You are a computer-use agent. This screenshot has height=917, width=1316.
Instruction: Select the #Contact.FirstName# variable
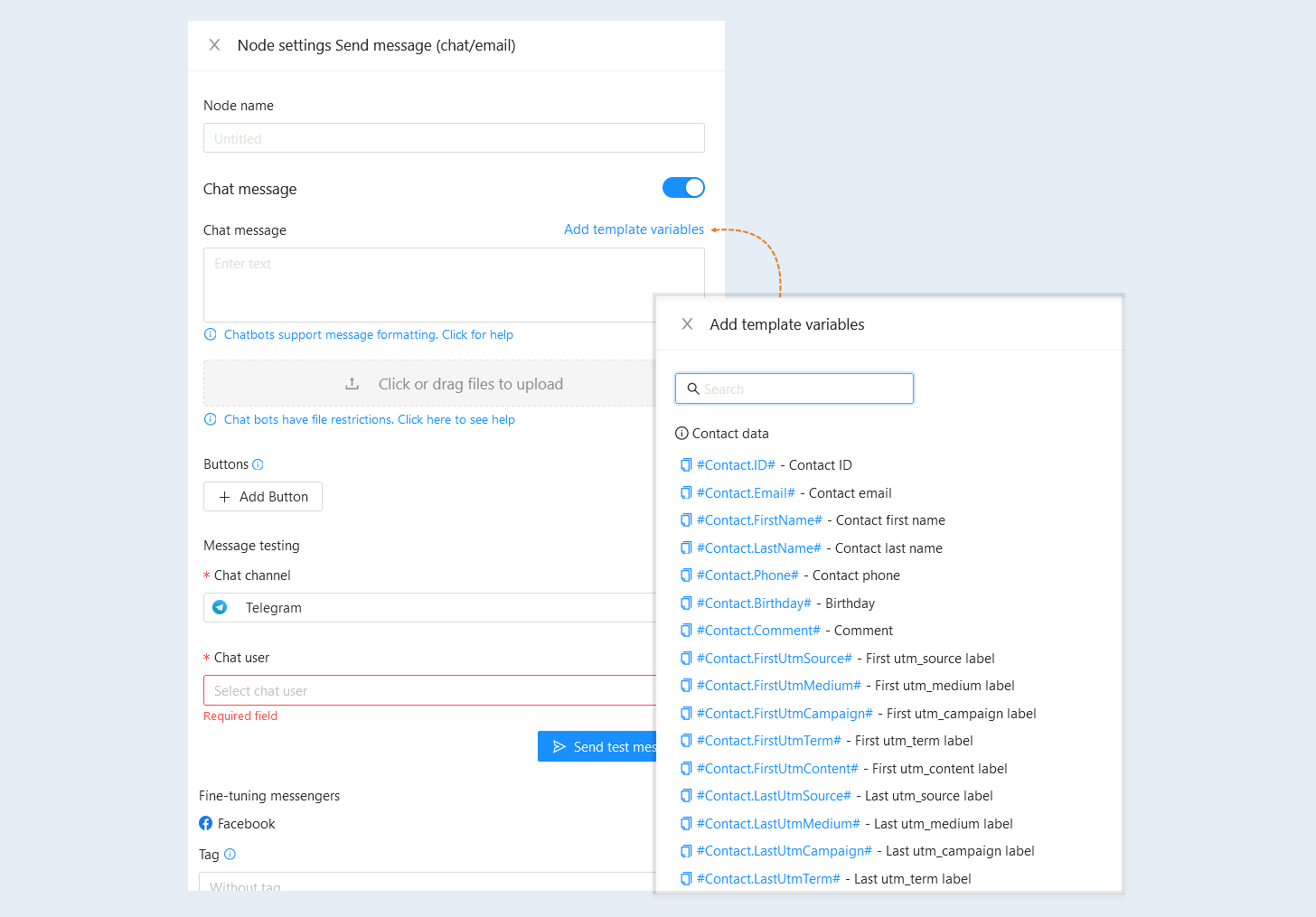[759, 520]
